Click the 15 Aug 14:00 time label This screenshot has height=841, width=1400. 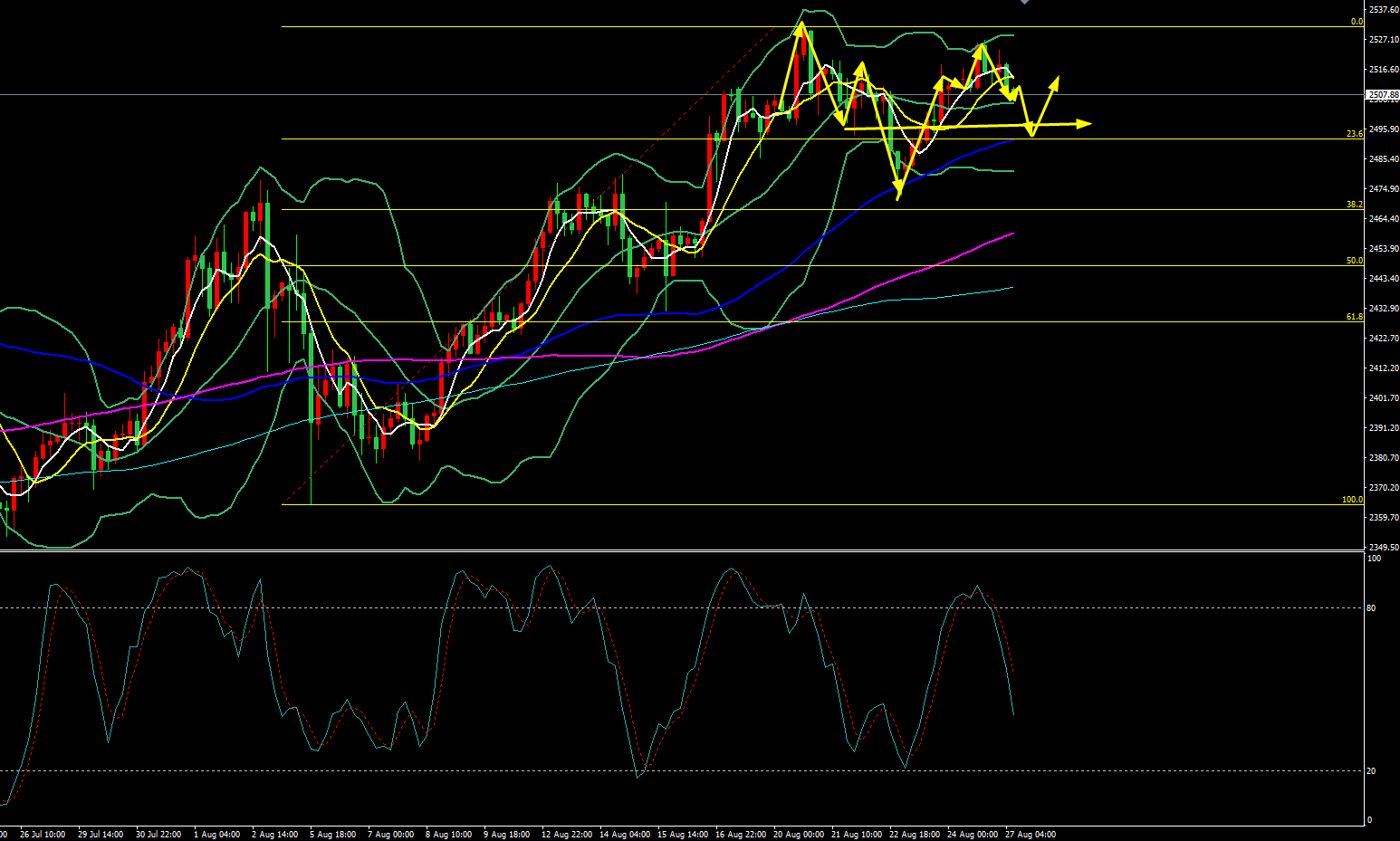(683, 835)
